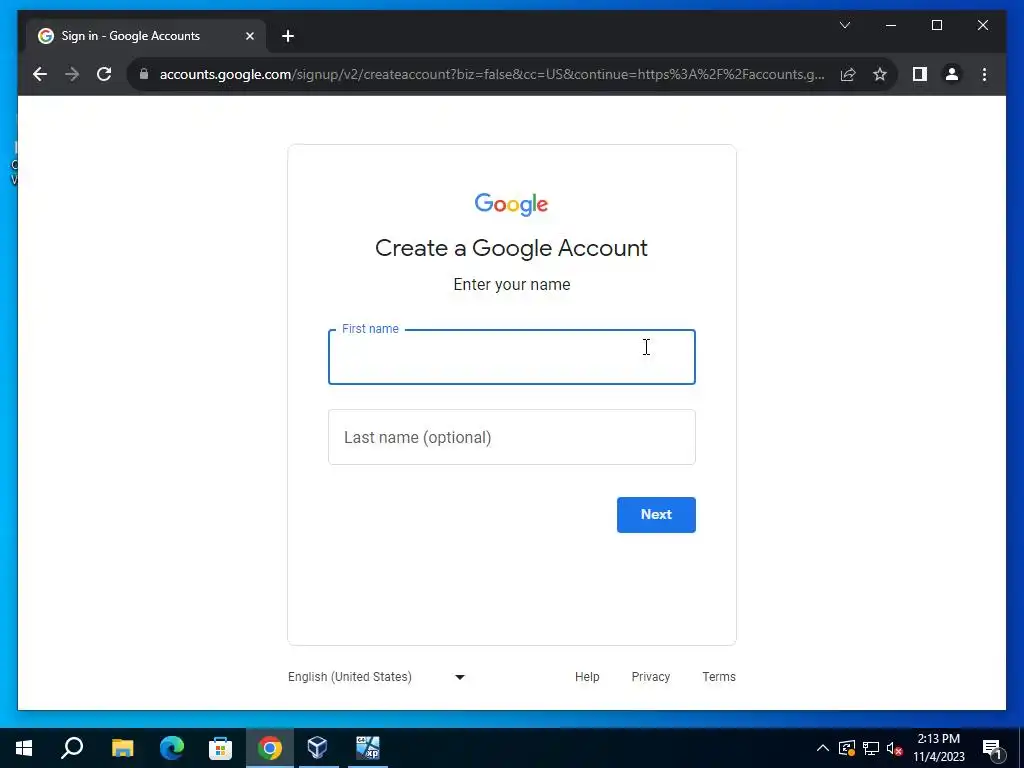This screenshot has height=768, width=1024.
Task: Open the Privacy link
Action: tap(650, 677)
